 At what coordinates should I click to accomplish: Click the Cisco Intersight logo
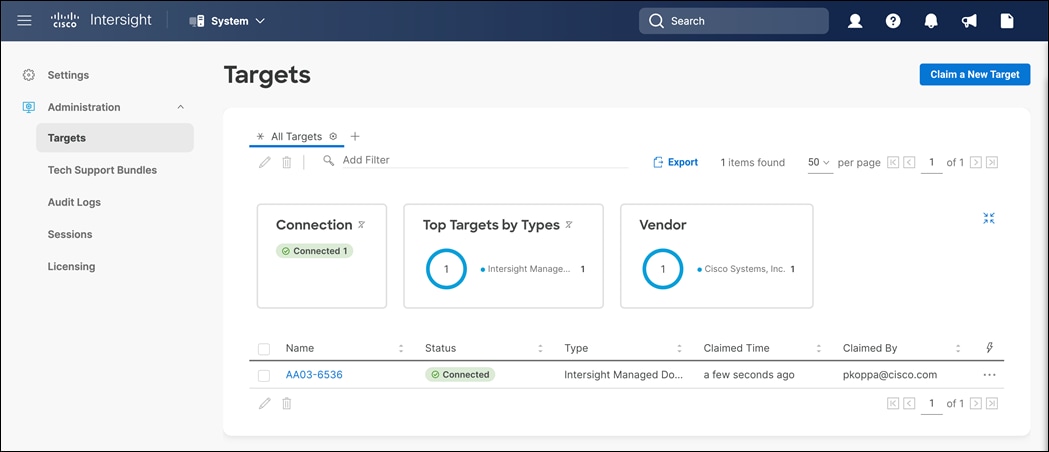click(101, 21)
